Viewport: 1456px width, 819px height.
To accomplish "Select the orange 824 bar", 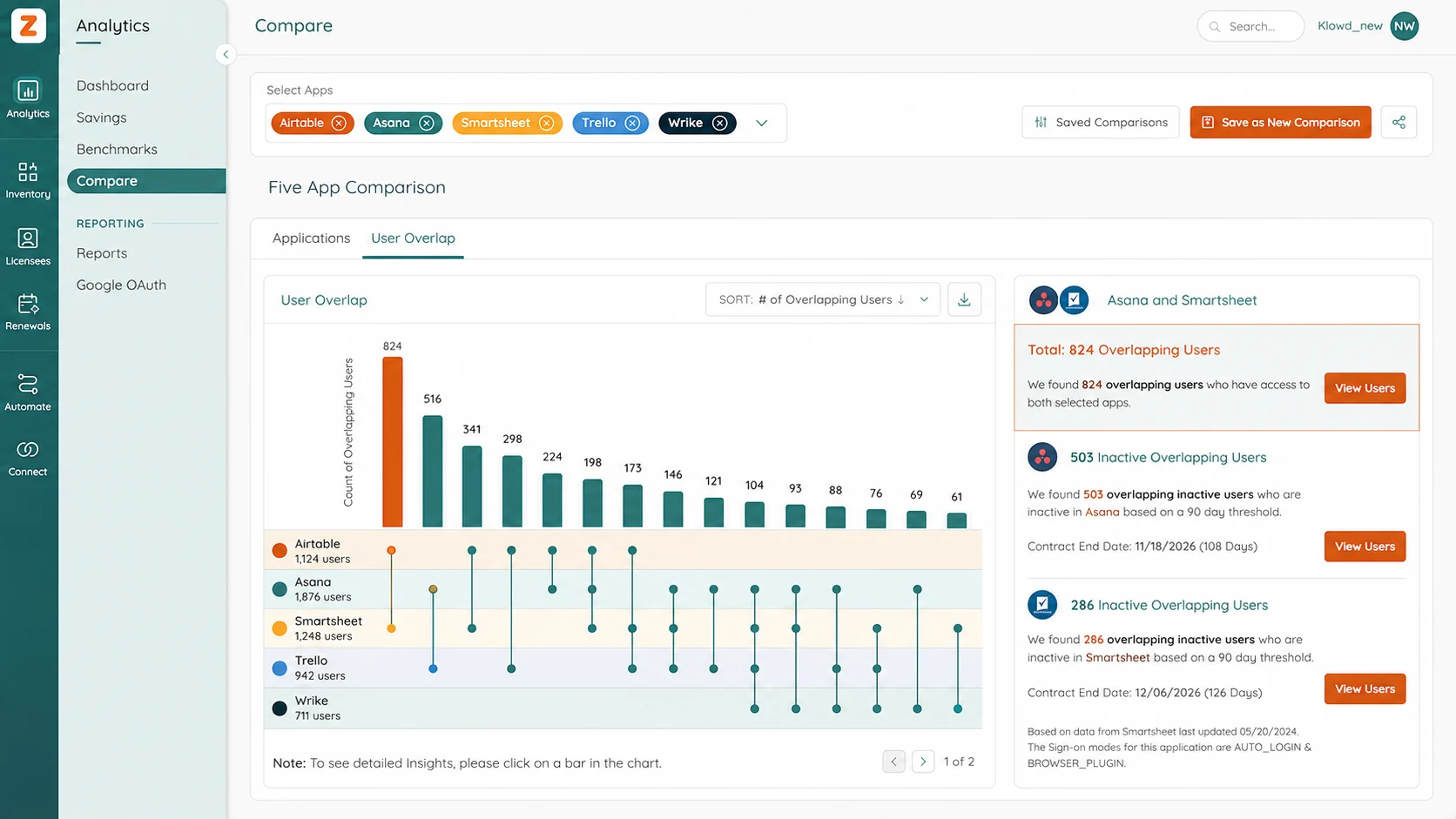I will 393,442.
